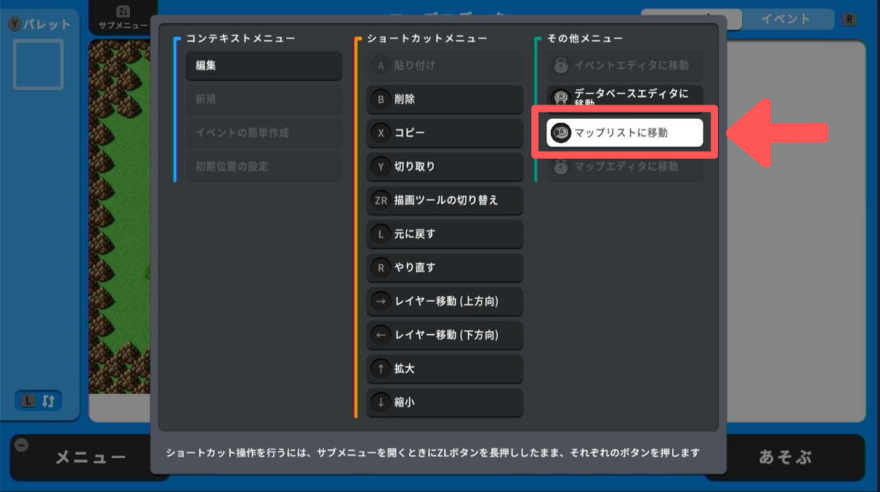Click the その他メニュー heading
The width and height of the screenshot is (880, 492).
pos(585,38)
